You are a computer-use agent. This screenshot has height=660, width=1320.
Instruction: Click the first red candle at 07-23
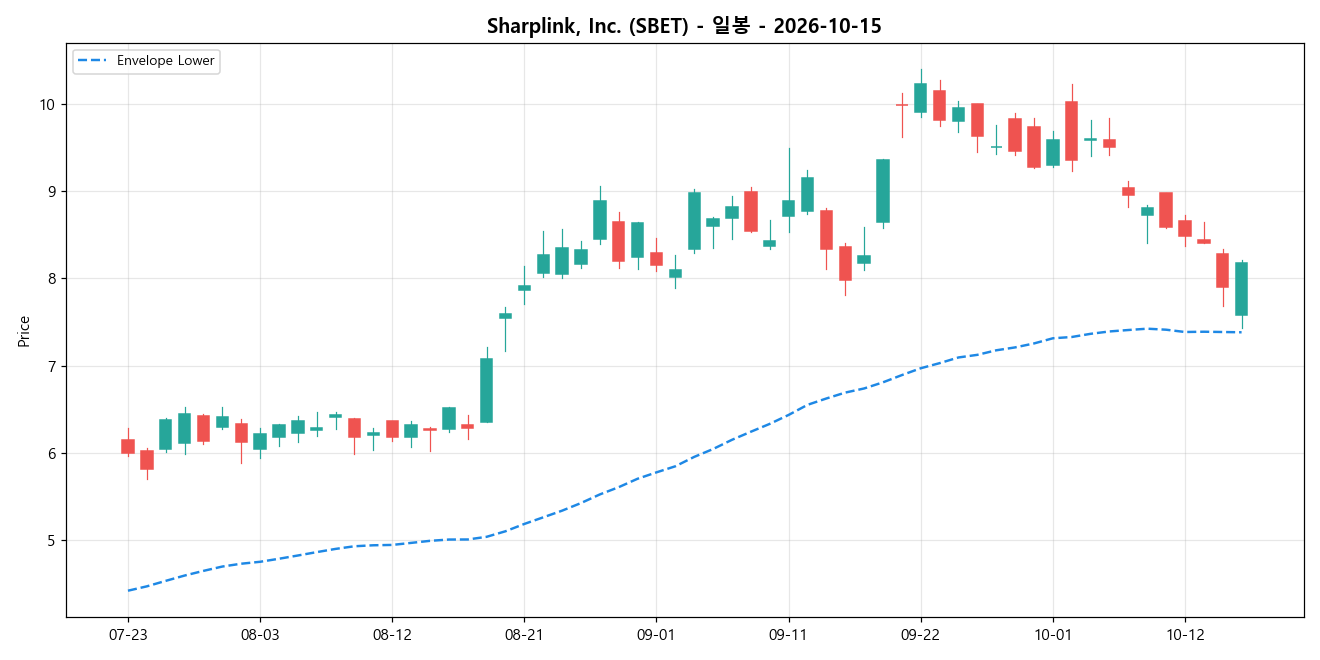128,446
